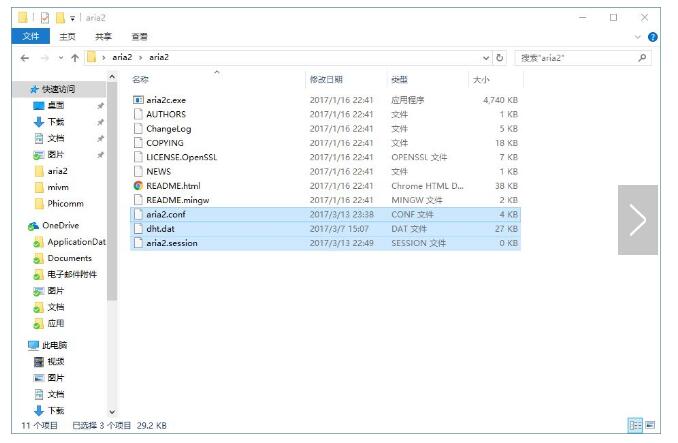Switch to the 查看 ribbon tab

point(139,37)
